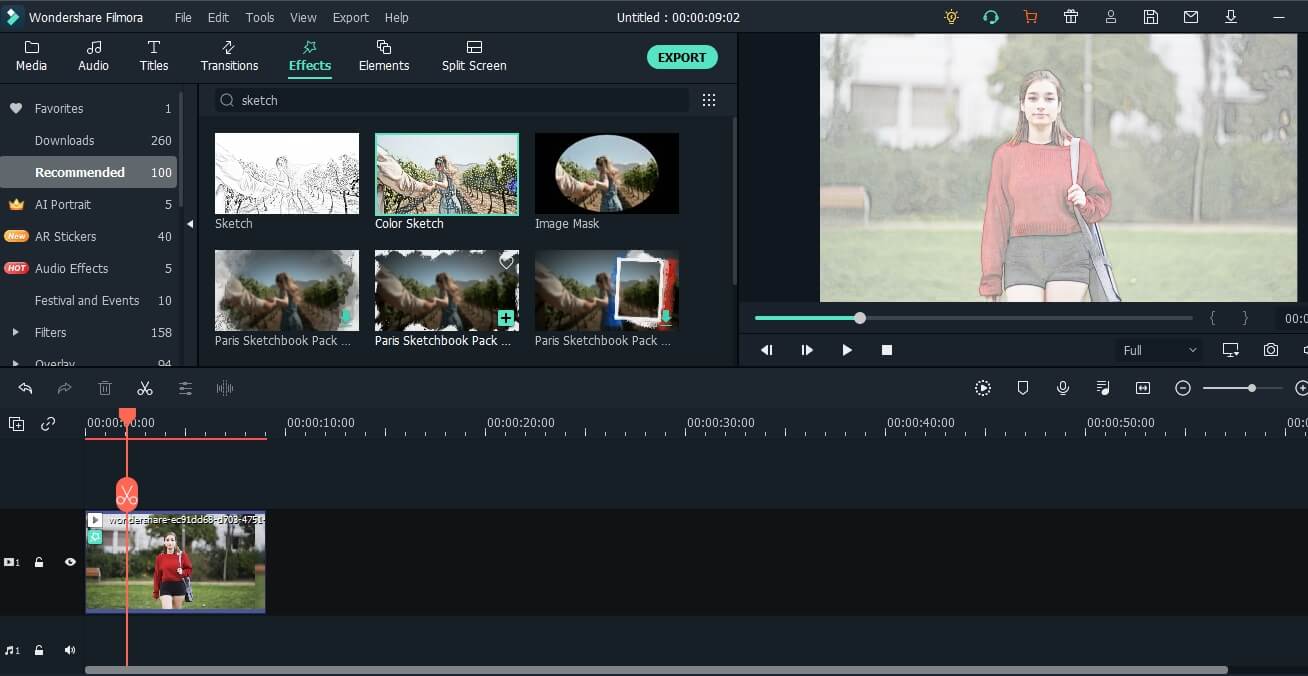Image resolution: width=1308 pixels, height=676 pixels.
Task: Open the headset support icon
Action: 991,17
